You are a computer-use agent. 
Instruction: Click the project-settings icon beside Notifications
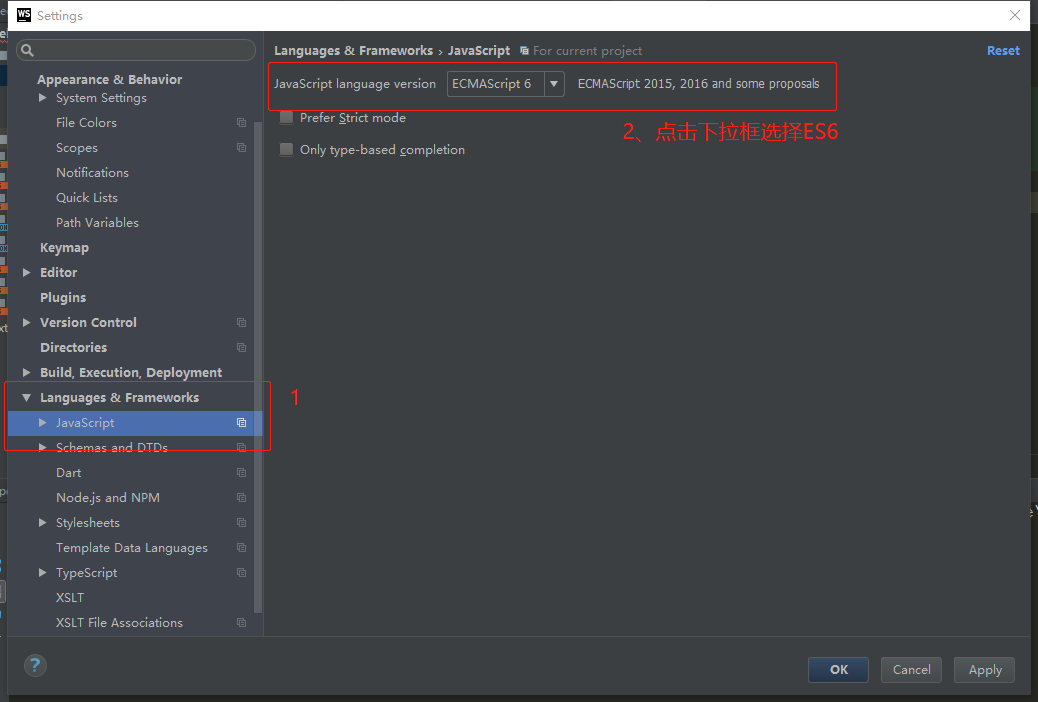[240, 172]
